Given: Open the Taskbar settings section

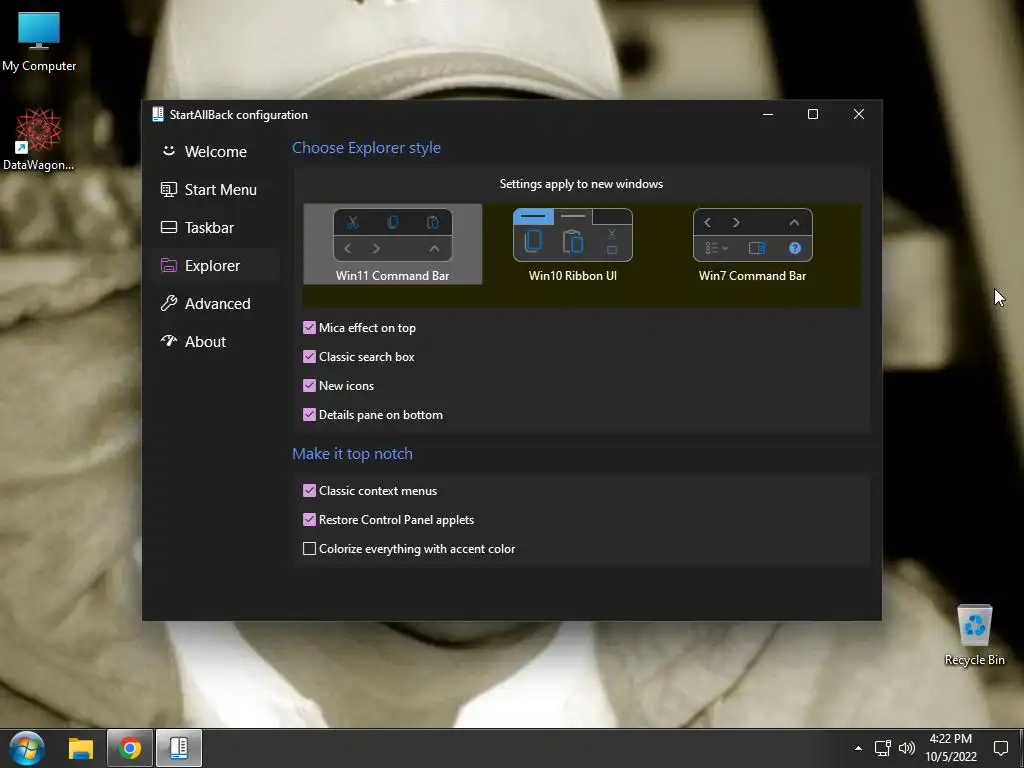Looking at the screenshot, I should point(214,227).
